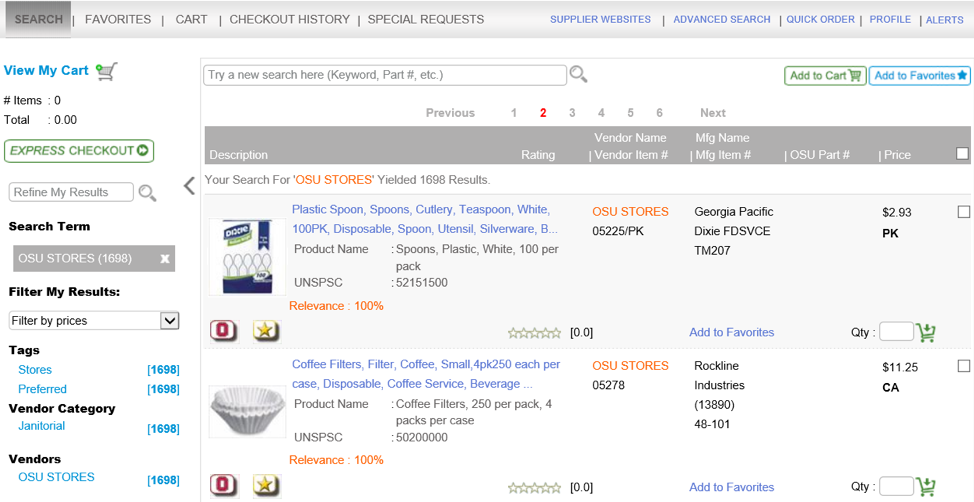
Task: Click the View My Cart link
Action: 46,70
